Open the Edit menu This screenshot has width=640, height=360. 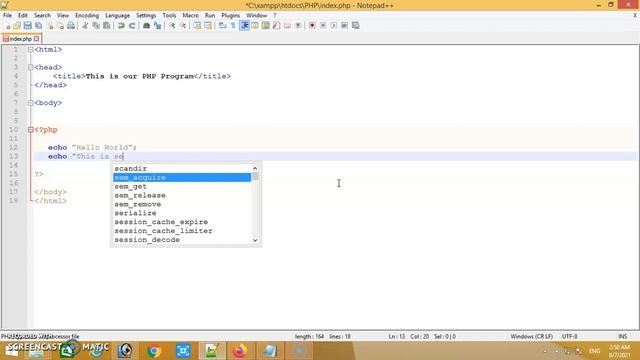click(x=22, y=16)
